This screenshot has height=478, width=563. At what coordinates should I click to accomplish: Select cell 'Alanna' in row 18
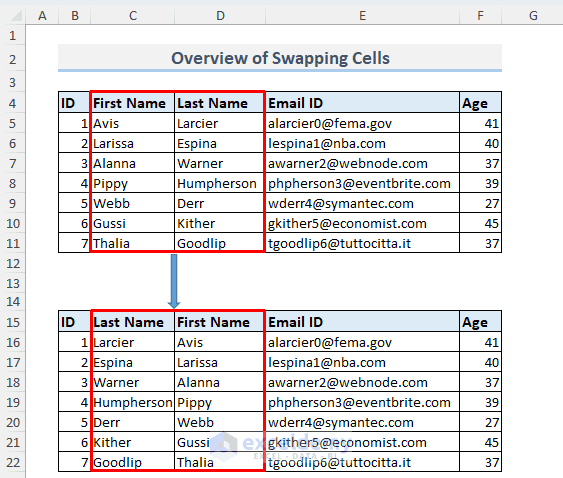coord(220,382)
